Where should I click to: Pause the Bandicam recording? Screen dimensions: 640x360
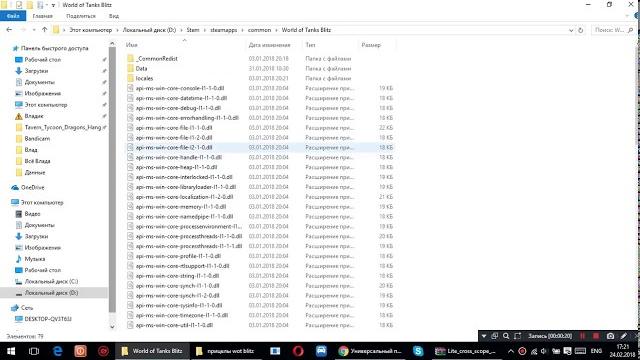pos(582,336)
